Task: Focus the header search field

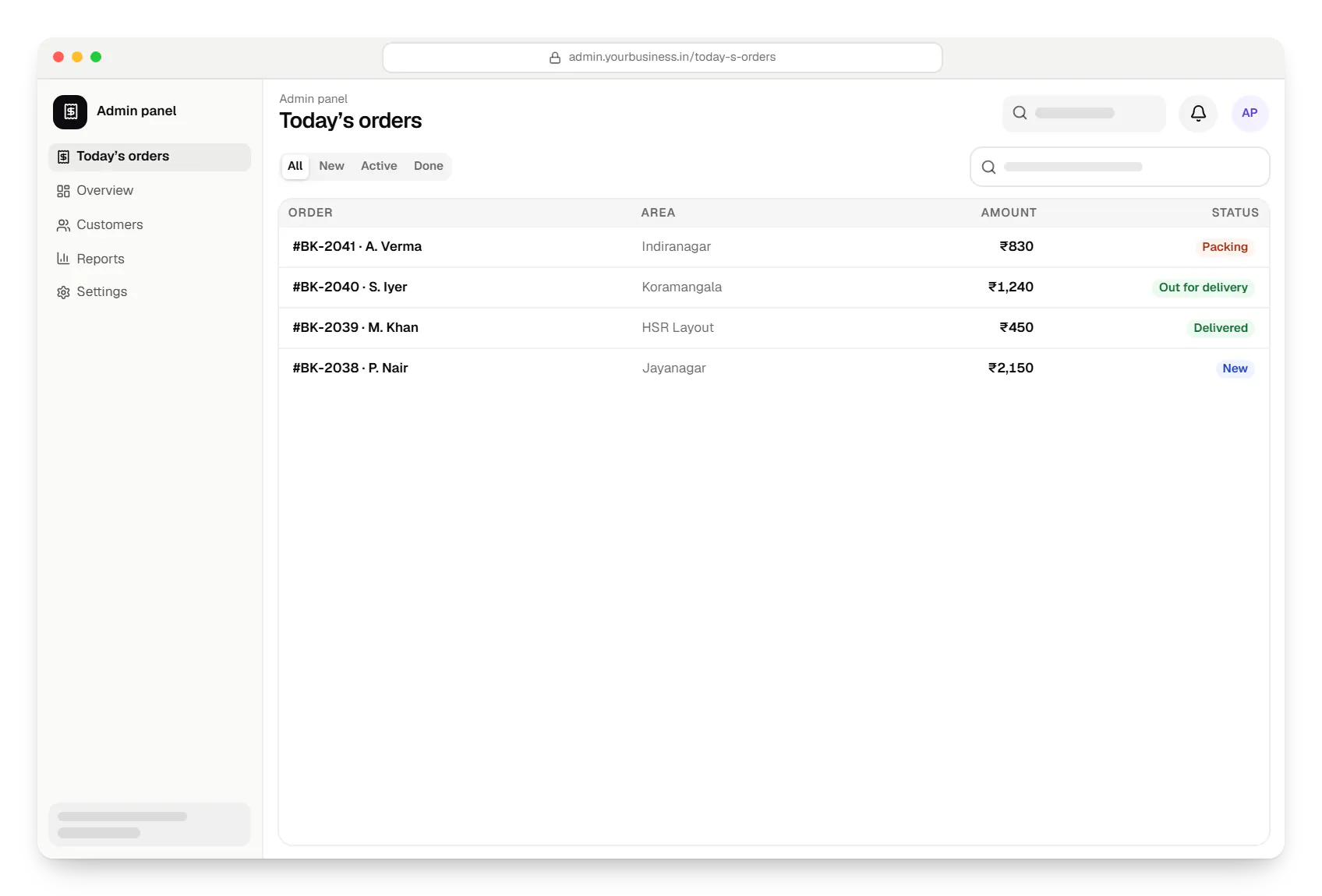Action: pos(1084,113)
